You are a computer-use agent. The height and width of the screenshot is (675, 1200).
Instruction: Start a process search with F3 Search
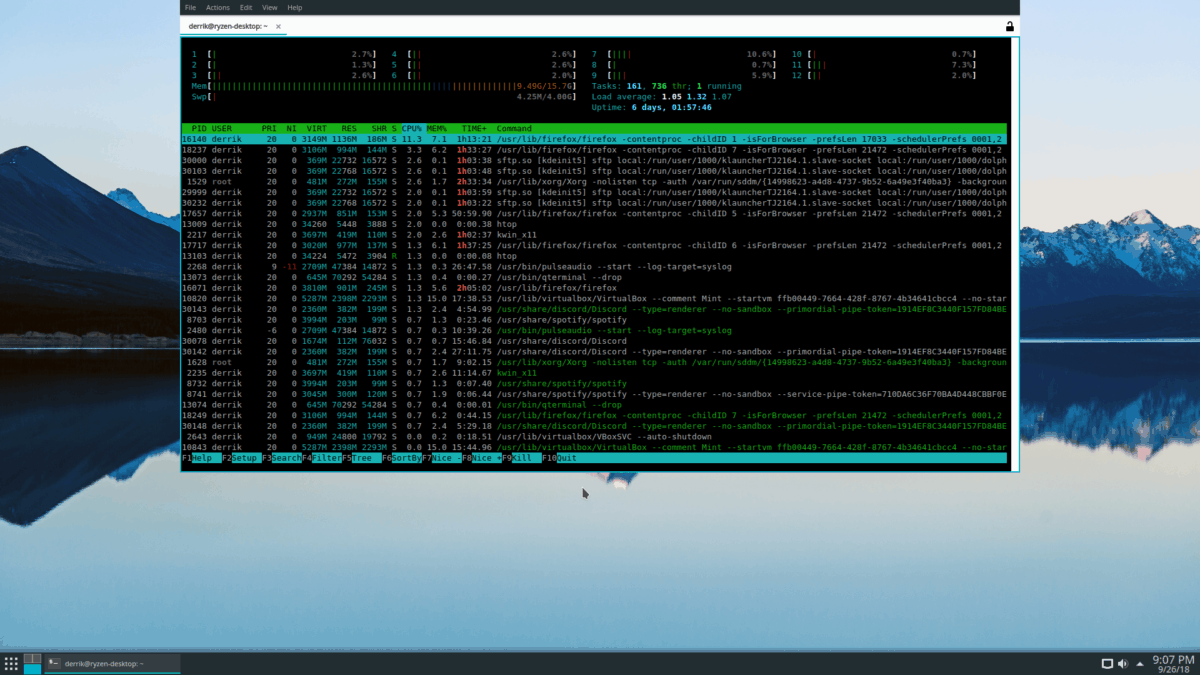[x=283, y=458]
